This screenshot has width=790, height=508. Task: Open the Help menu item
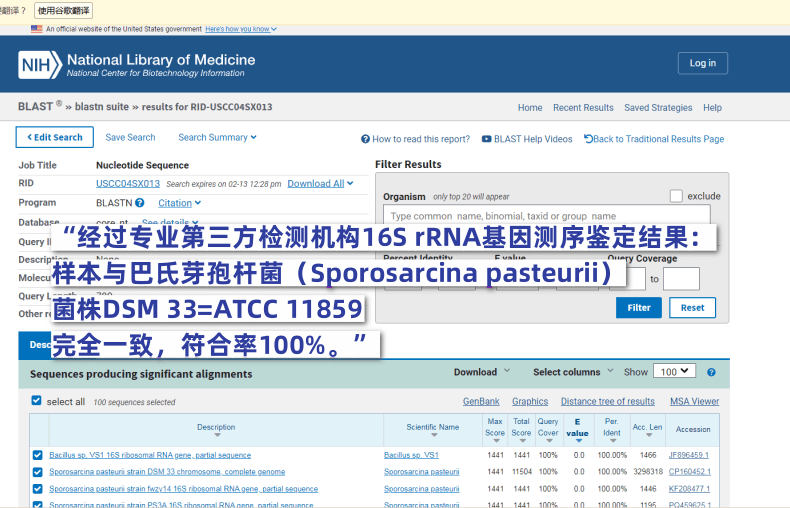pos(712,107)
